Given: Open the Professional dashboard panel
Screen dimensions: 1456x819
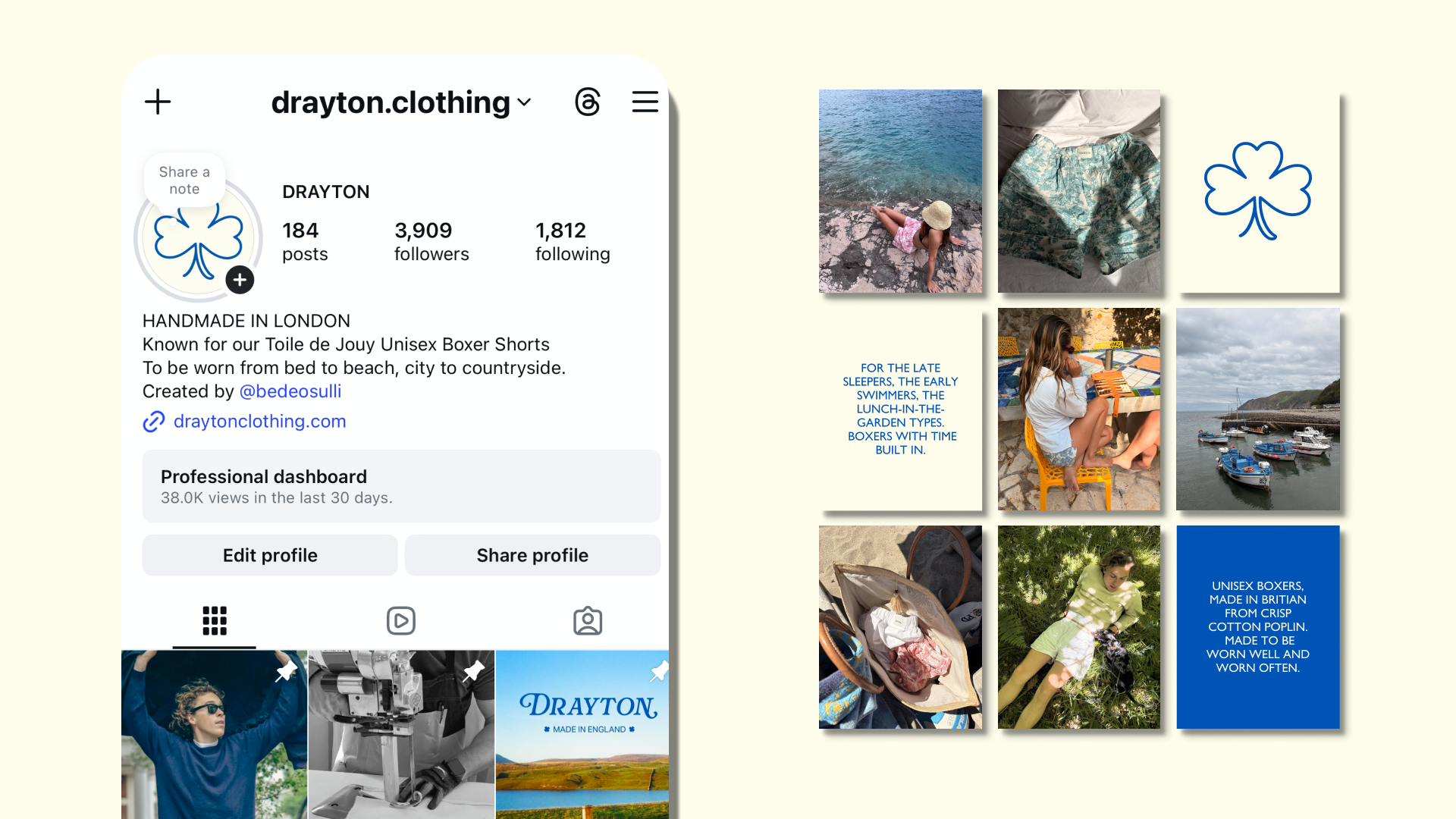Looking at the screenshot, I should coord(401,486).
